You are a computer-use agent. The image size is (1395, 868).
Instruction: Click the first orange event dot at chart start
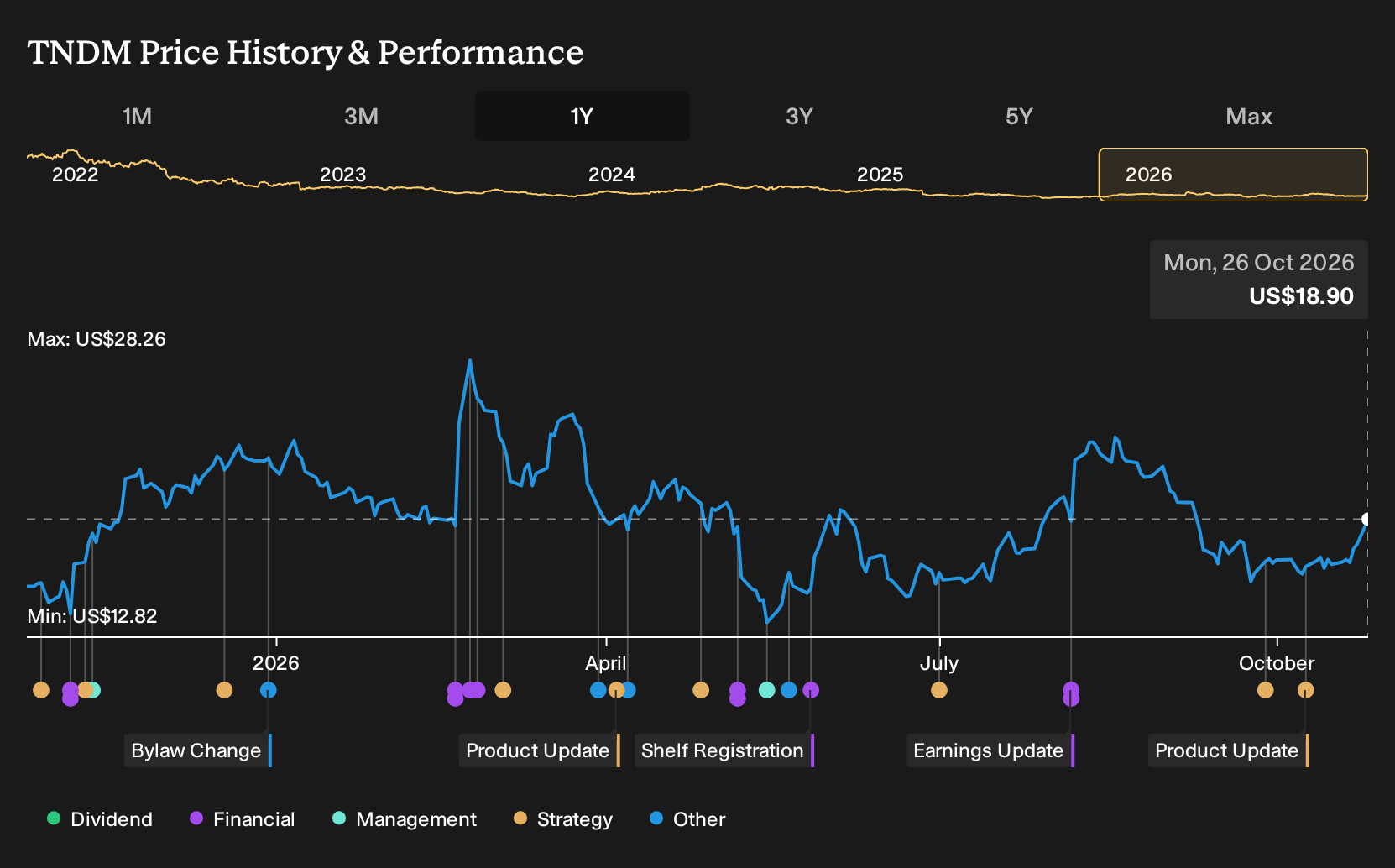click(x=40, y=690)
